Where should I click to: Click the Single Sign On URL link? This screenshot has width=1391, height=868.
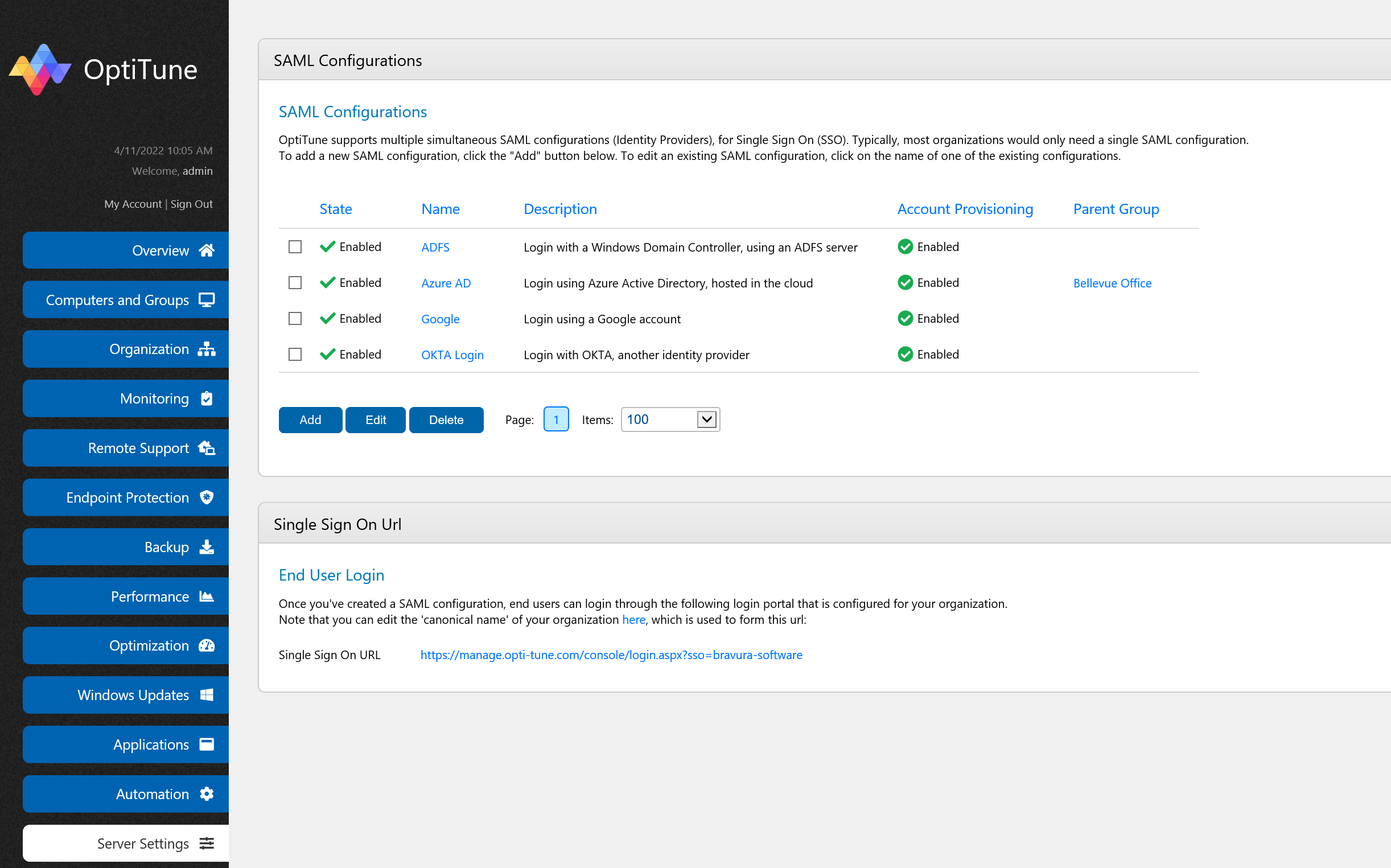pyautogui.click(x=611, y=655)
